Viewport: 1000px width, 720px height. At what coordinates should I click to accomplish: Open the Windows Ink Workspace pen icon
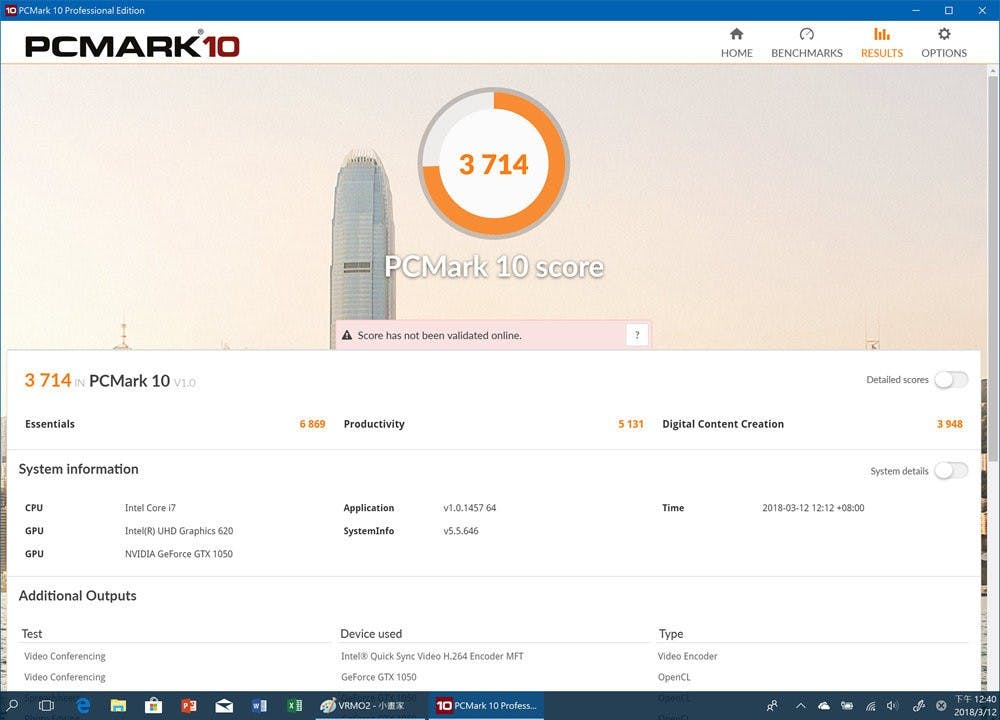(x=918, y=705)
